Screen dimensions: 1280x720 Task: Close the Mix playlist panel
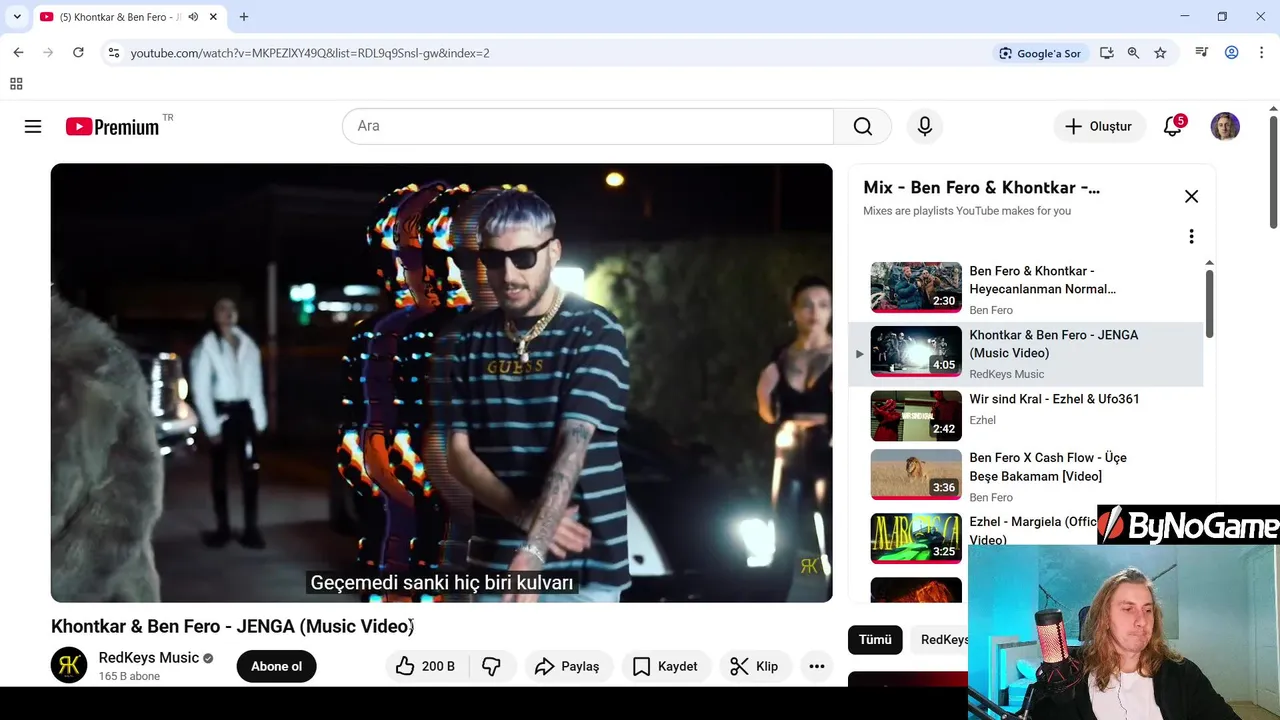point(1191,196)
